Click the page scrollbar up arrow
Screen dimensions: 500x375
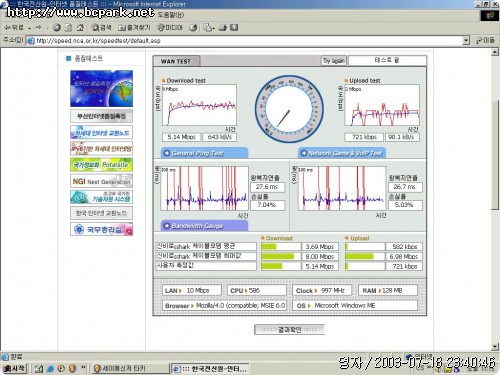coord(495,52)
